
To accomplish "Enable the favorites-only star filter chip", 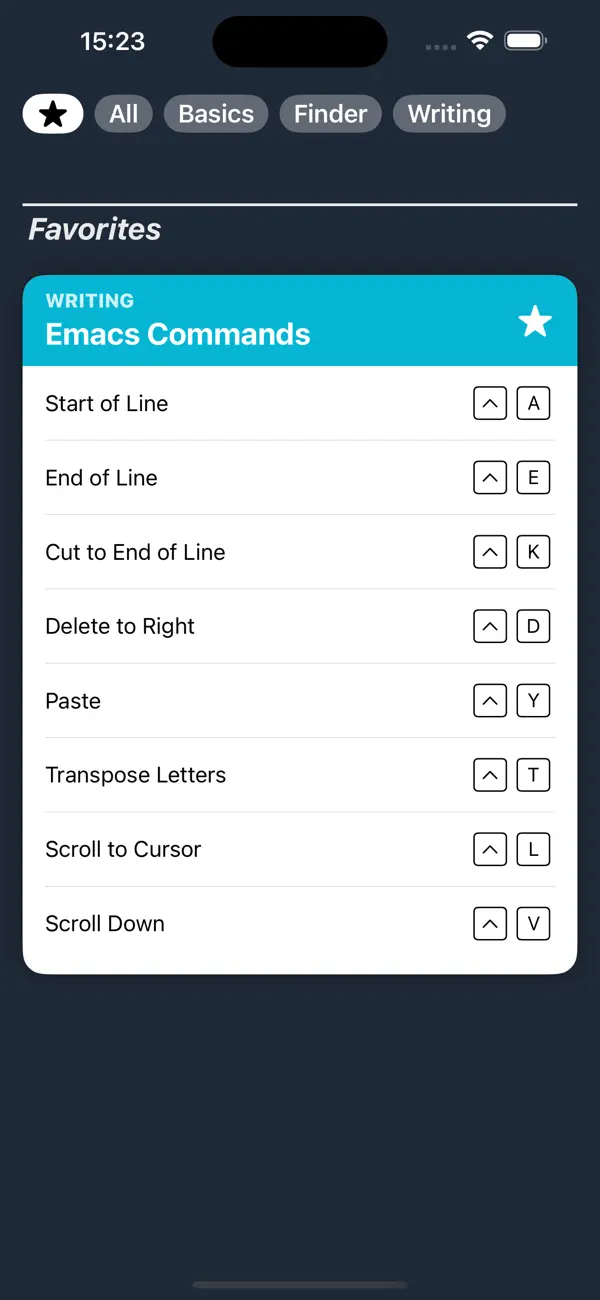I will (x=52, y=113).
